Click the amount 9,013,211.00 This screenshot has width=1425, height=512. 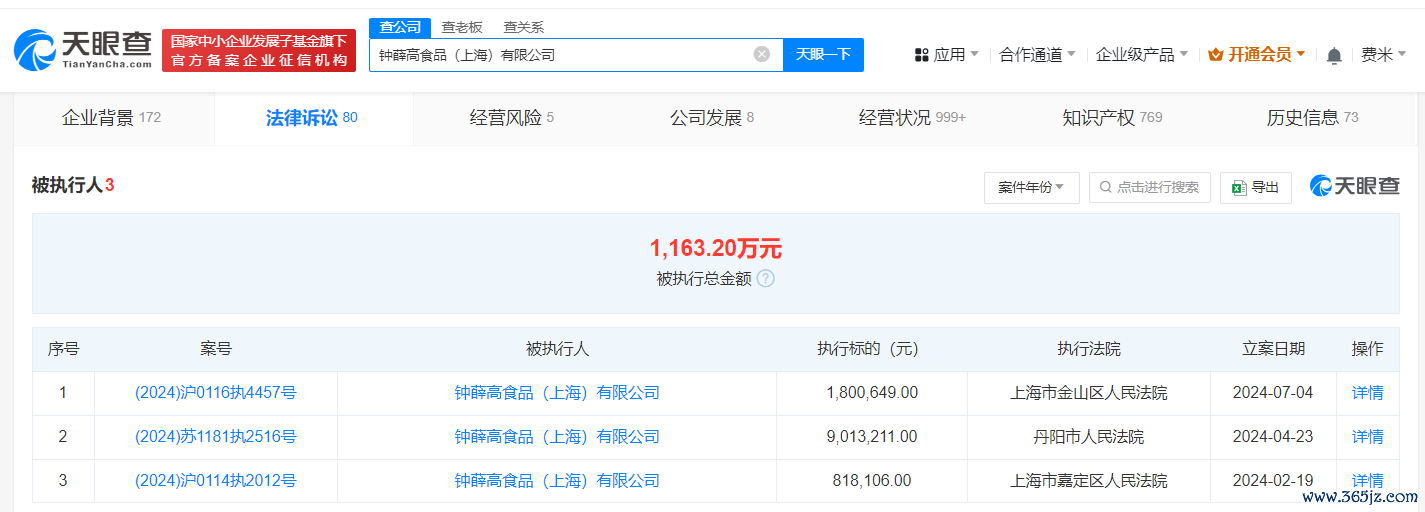tap(872, 437)
